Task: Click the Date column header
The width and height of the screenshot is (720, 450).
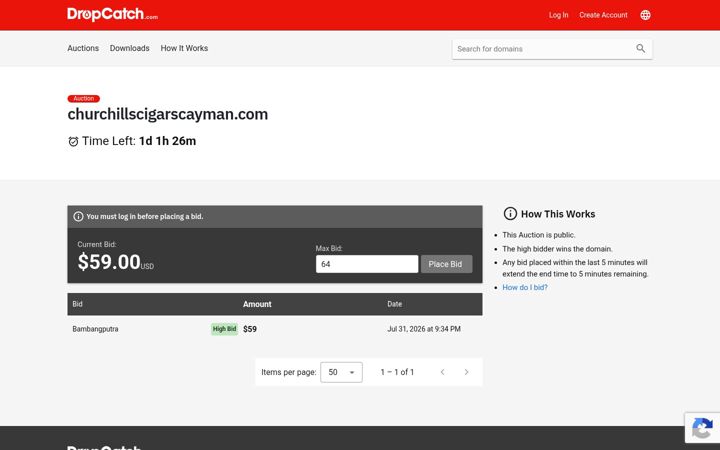Action: click(x=394, y=304)
